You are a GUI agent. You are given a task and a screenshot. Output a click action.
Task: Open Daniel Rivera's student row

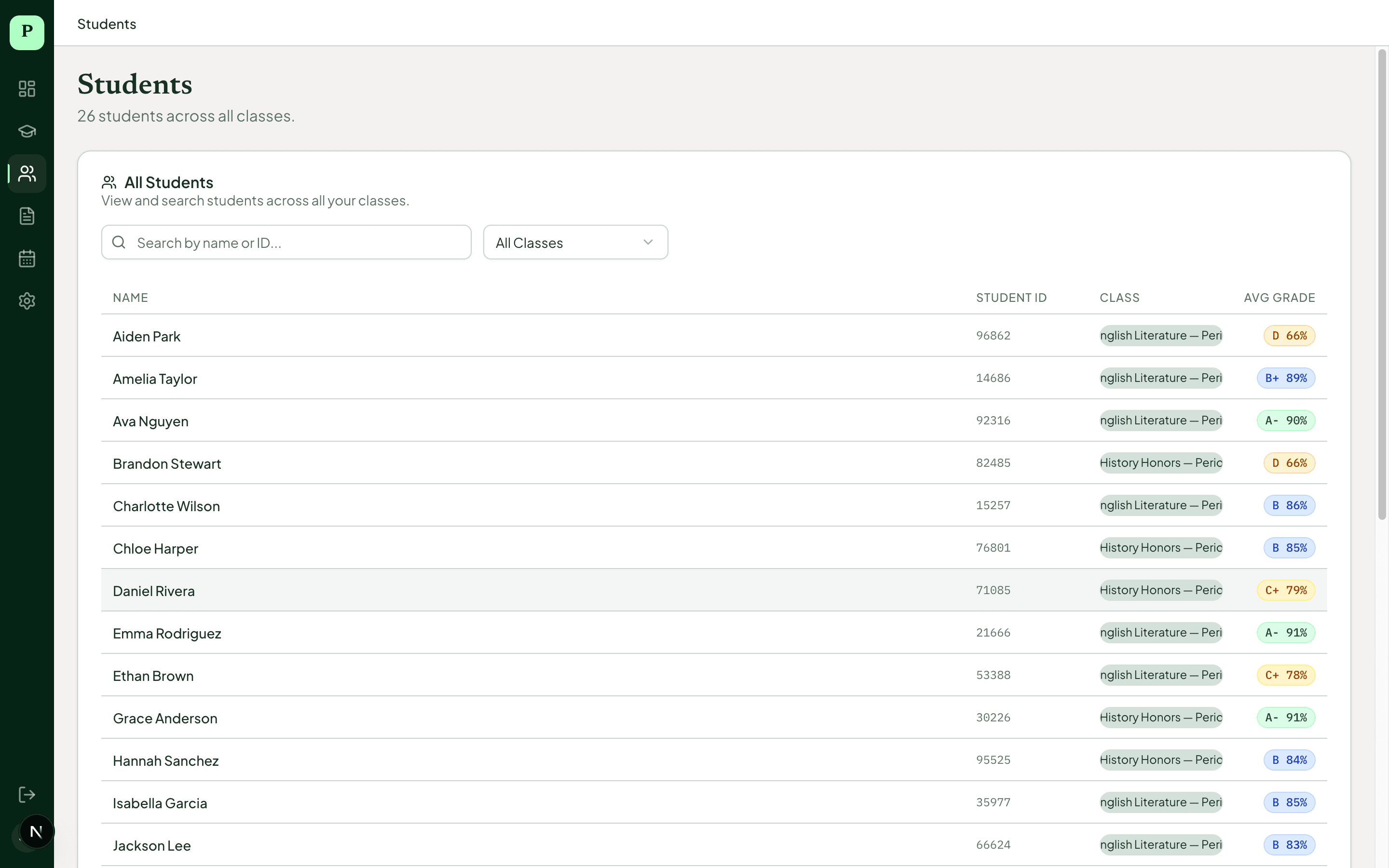pos(154,591)
